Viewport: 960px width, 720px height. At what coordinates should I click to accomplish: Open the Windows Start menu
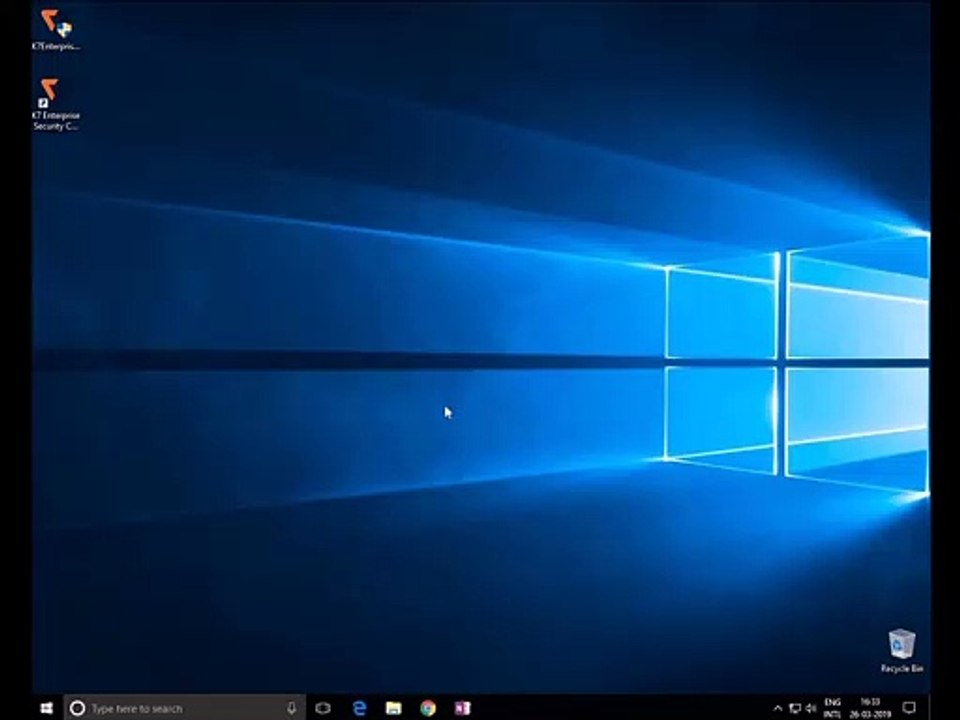(x=47, y=708)
